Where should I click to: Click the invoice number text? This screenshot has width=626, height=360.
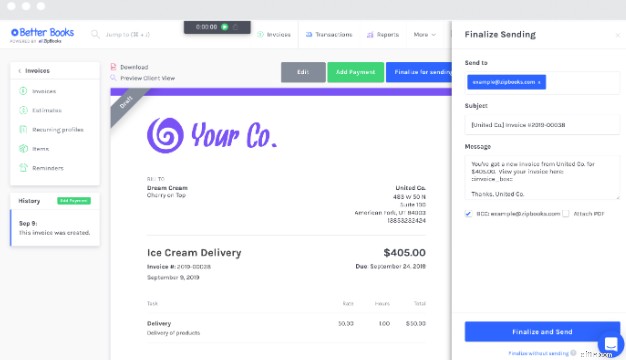tap(179, 267)
